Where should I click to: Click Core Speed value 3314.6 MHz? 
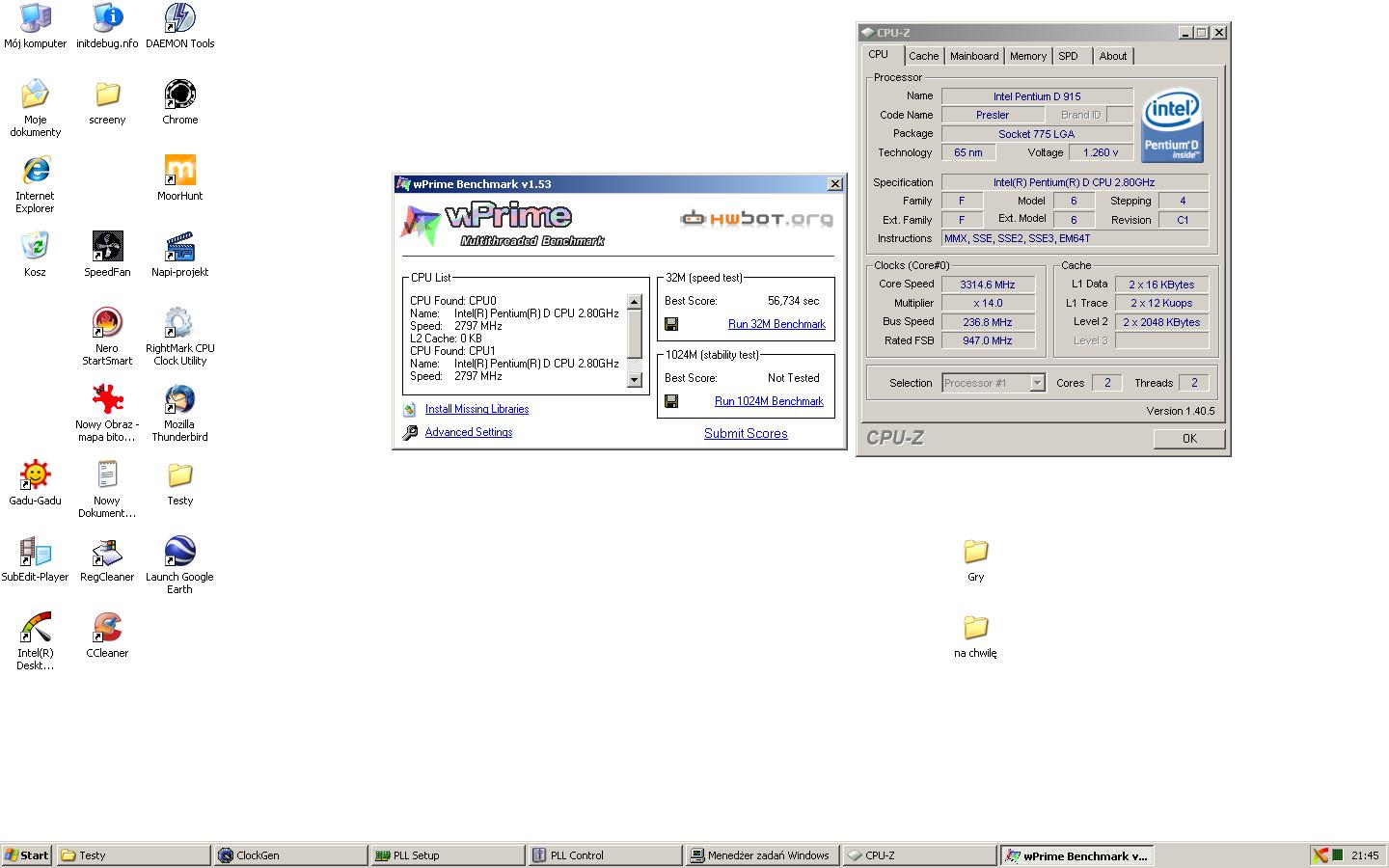pyautogui.click(x=988, y=285)
